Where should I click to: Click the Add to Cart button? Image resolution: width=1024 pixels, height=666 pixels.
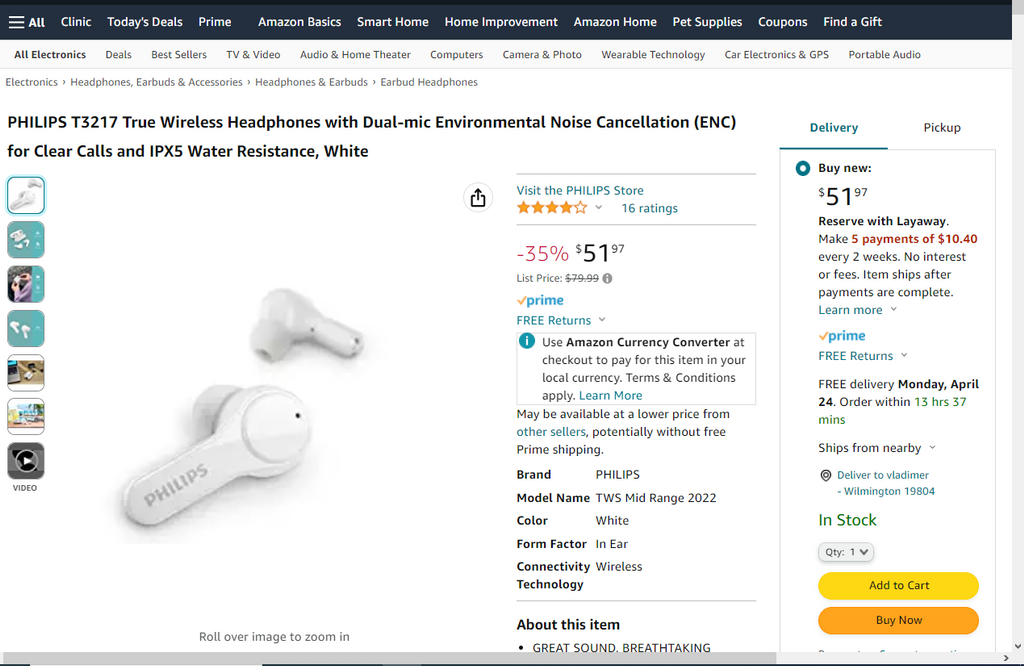click(x=898, y=586)
